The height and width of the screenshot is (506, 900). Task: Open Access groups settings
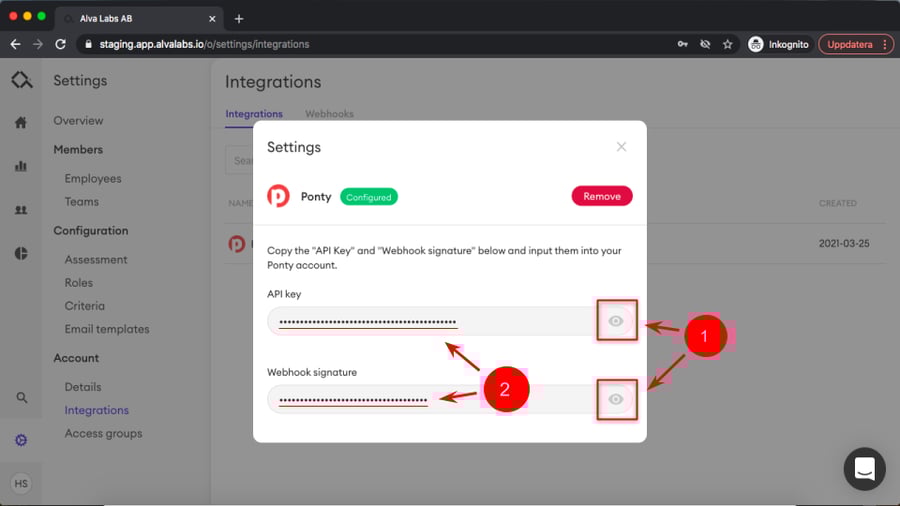coord(103,433)
